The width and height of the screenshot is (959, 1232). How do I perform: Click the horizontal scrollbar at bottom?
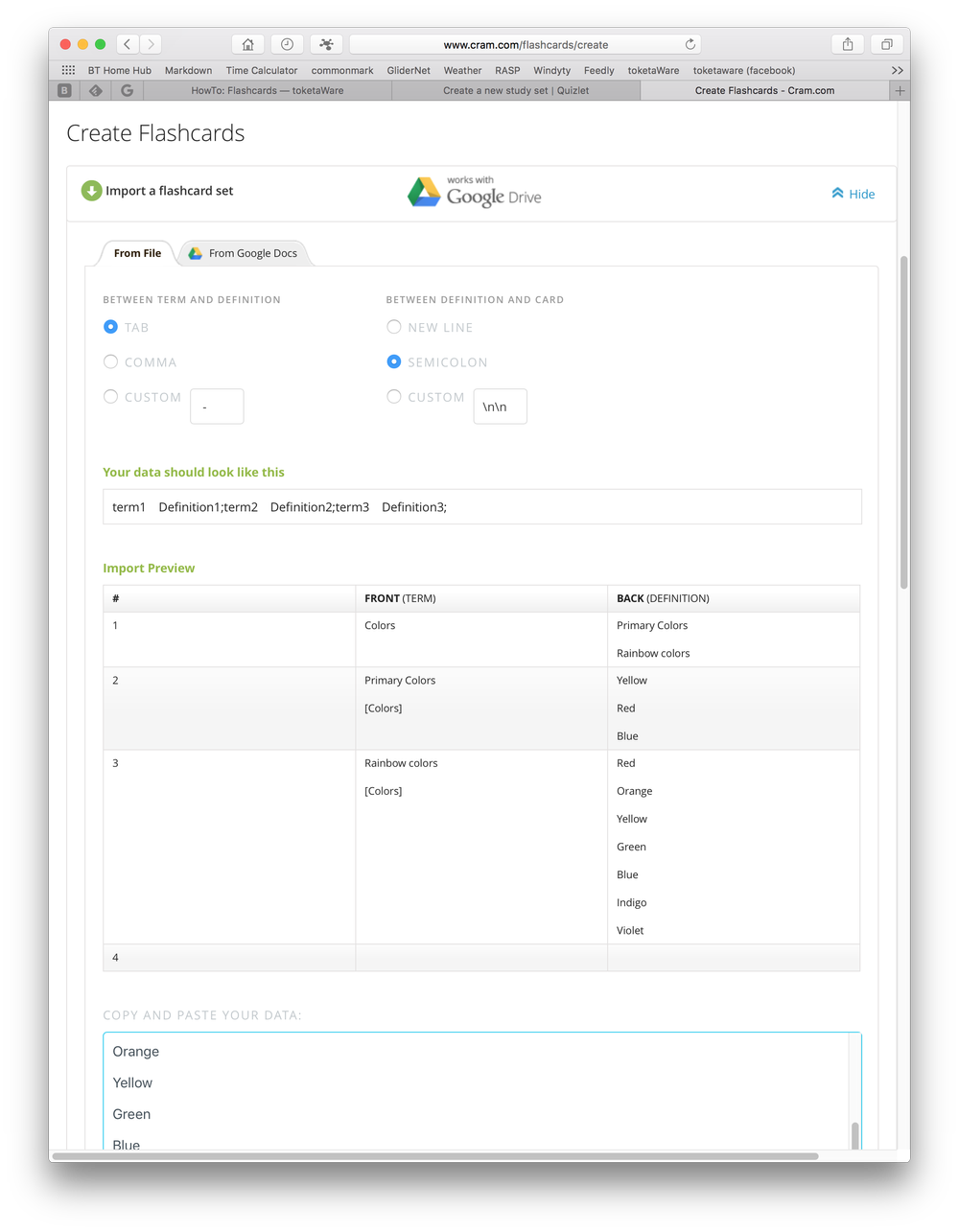[x=435, y=1156]
